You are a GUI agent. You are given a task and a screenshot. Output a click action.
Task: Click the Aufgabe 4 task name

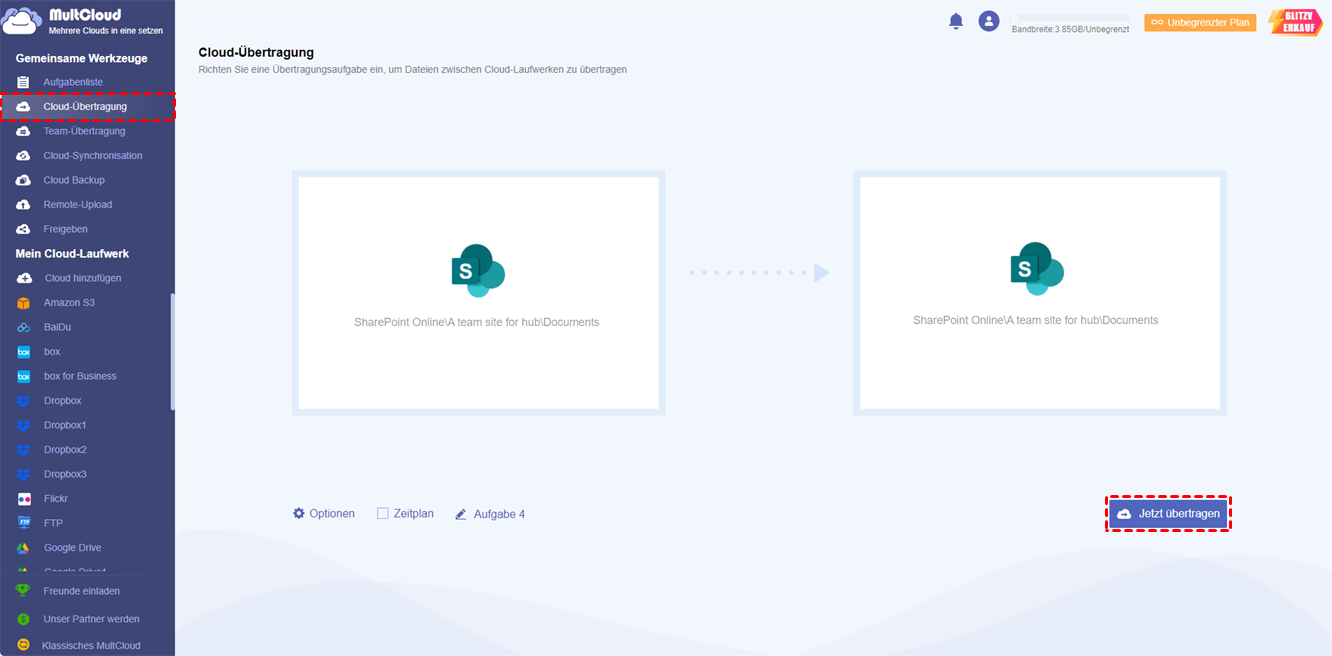tap(499, 514)
